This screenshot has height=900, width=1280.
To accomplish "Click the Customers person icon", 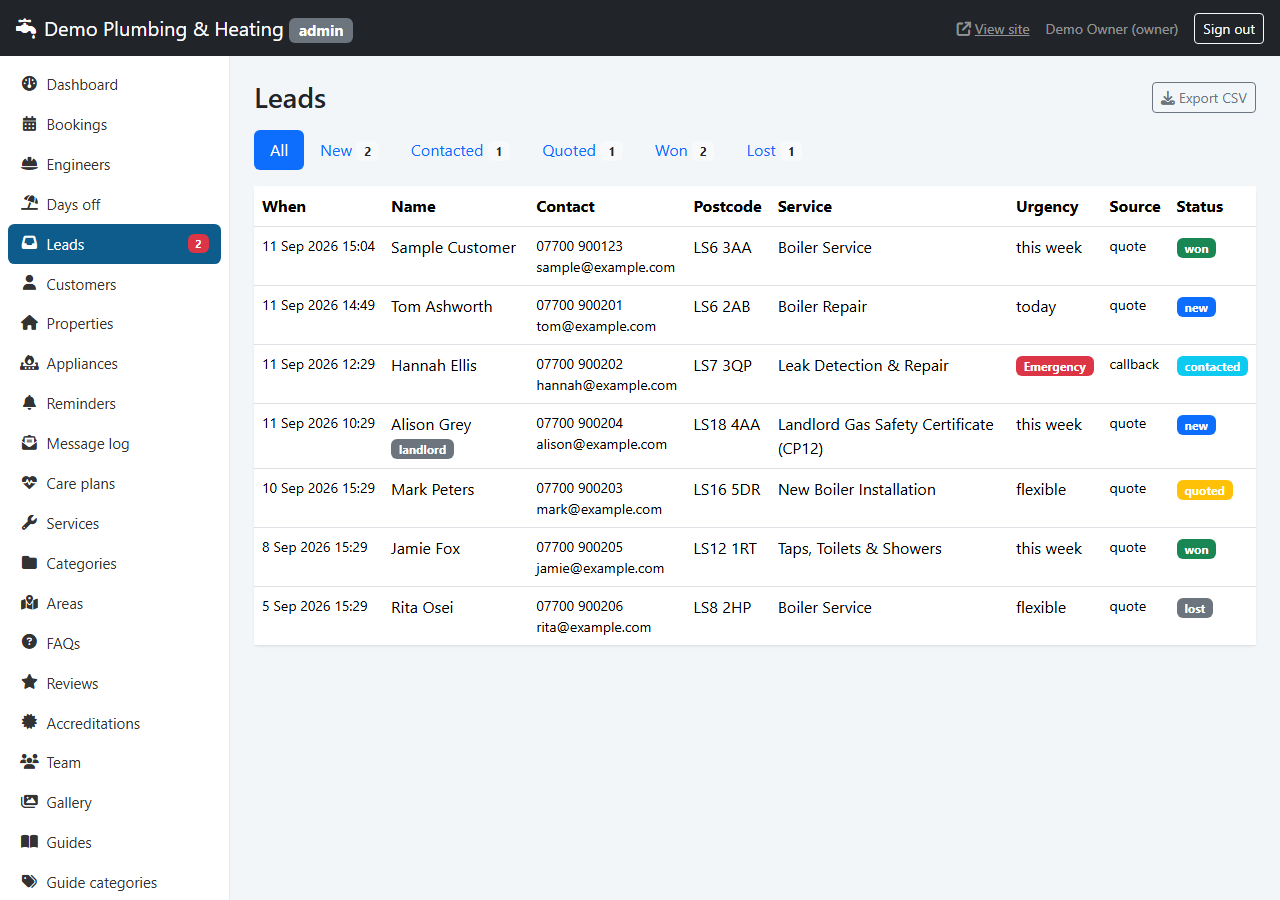I will point(29,284).
